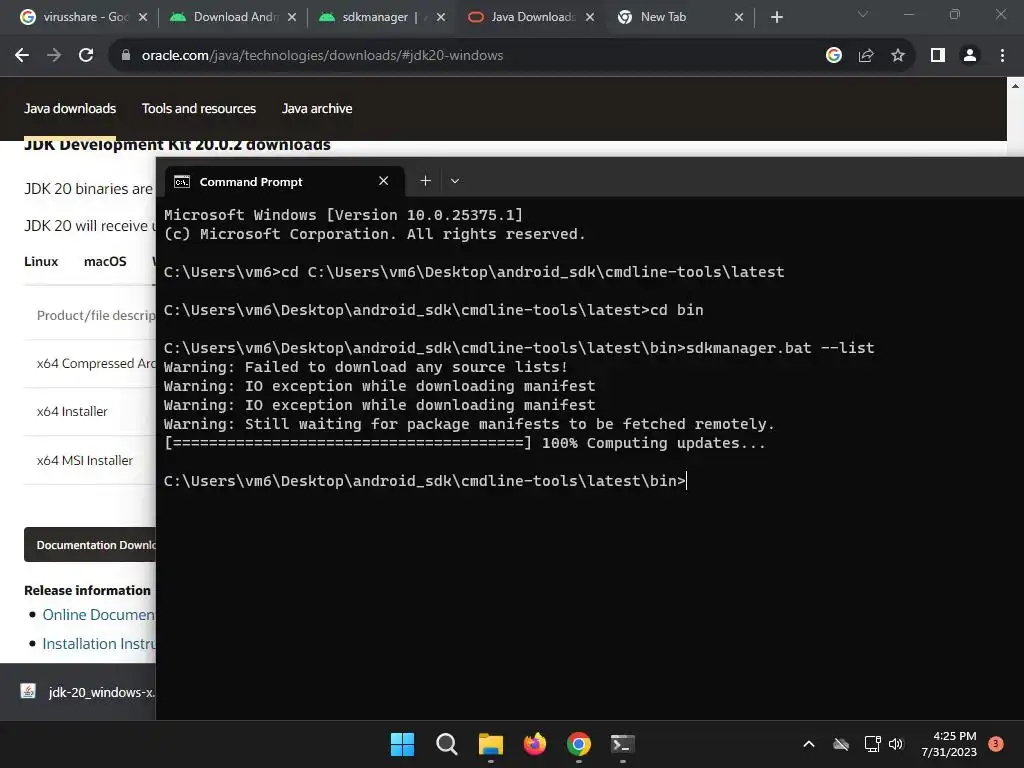Open the jdk-20_windows download item
Viewport: 1024px width, 768px height.
pyautogui.click(x=90, y=692)
